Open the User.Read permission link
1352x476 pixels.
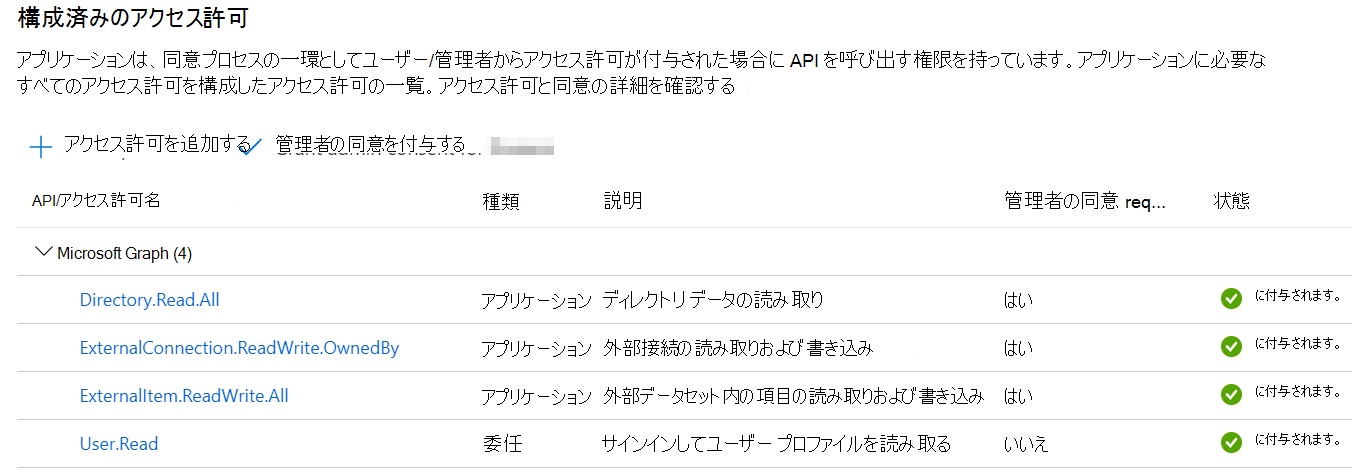tap(119, 443)
